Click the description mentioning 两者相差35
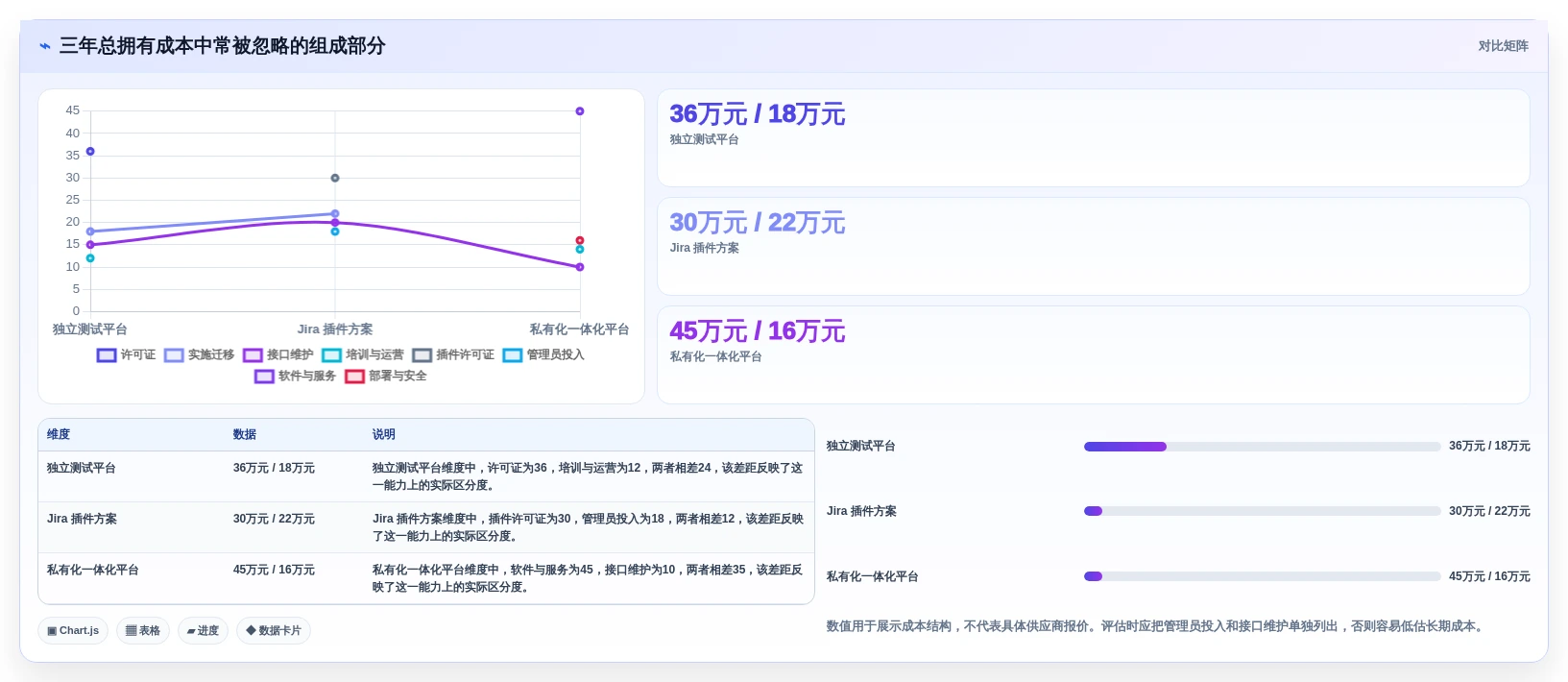Screen dimensions: 1568x682 pyautogui.click(x=588, y=578)
